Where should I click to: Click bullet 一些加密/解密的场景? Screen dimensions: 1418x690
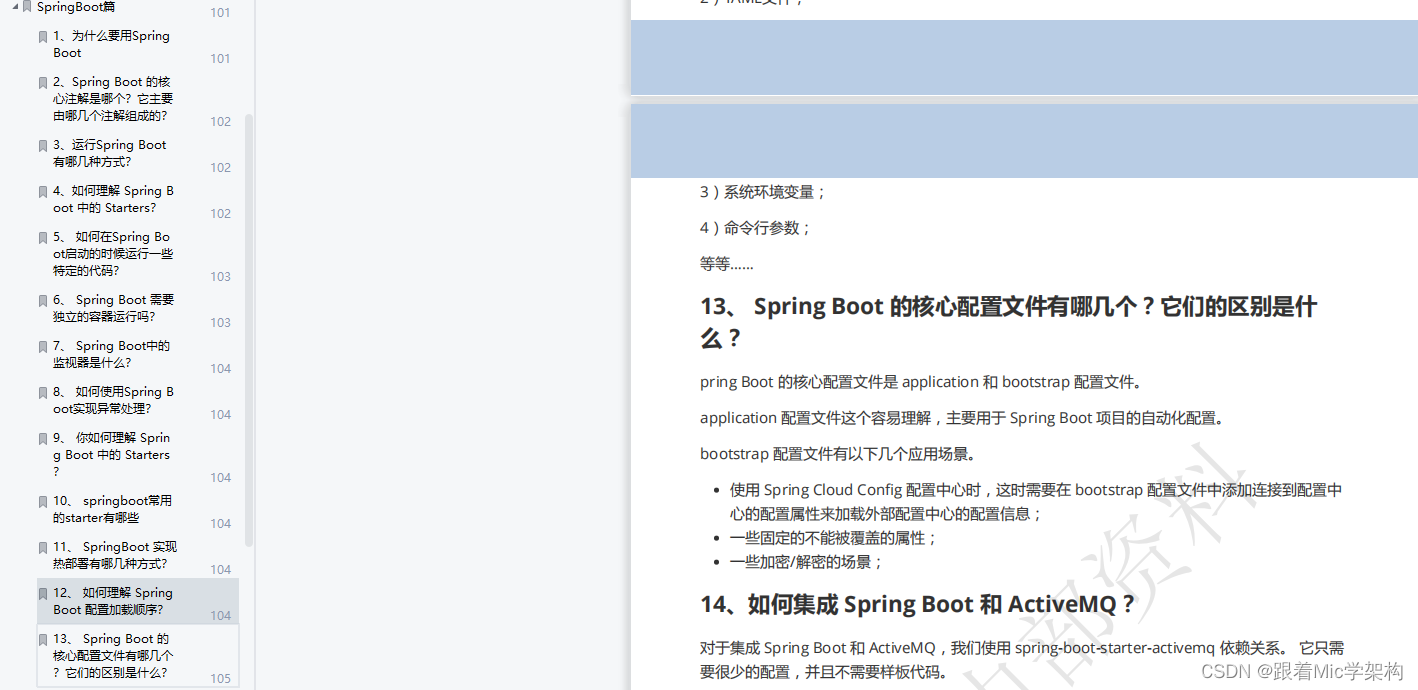coord(807,562)
